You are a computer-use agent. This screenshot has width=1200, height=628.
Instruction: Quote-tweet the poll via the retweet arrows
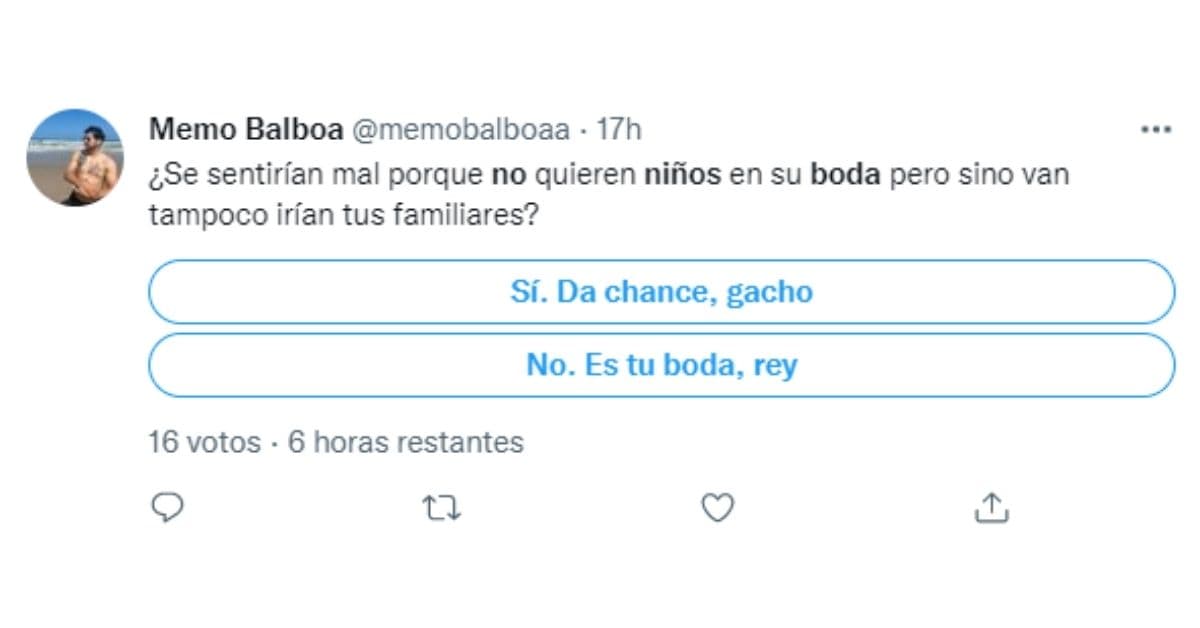click(441, 508)
